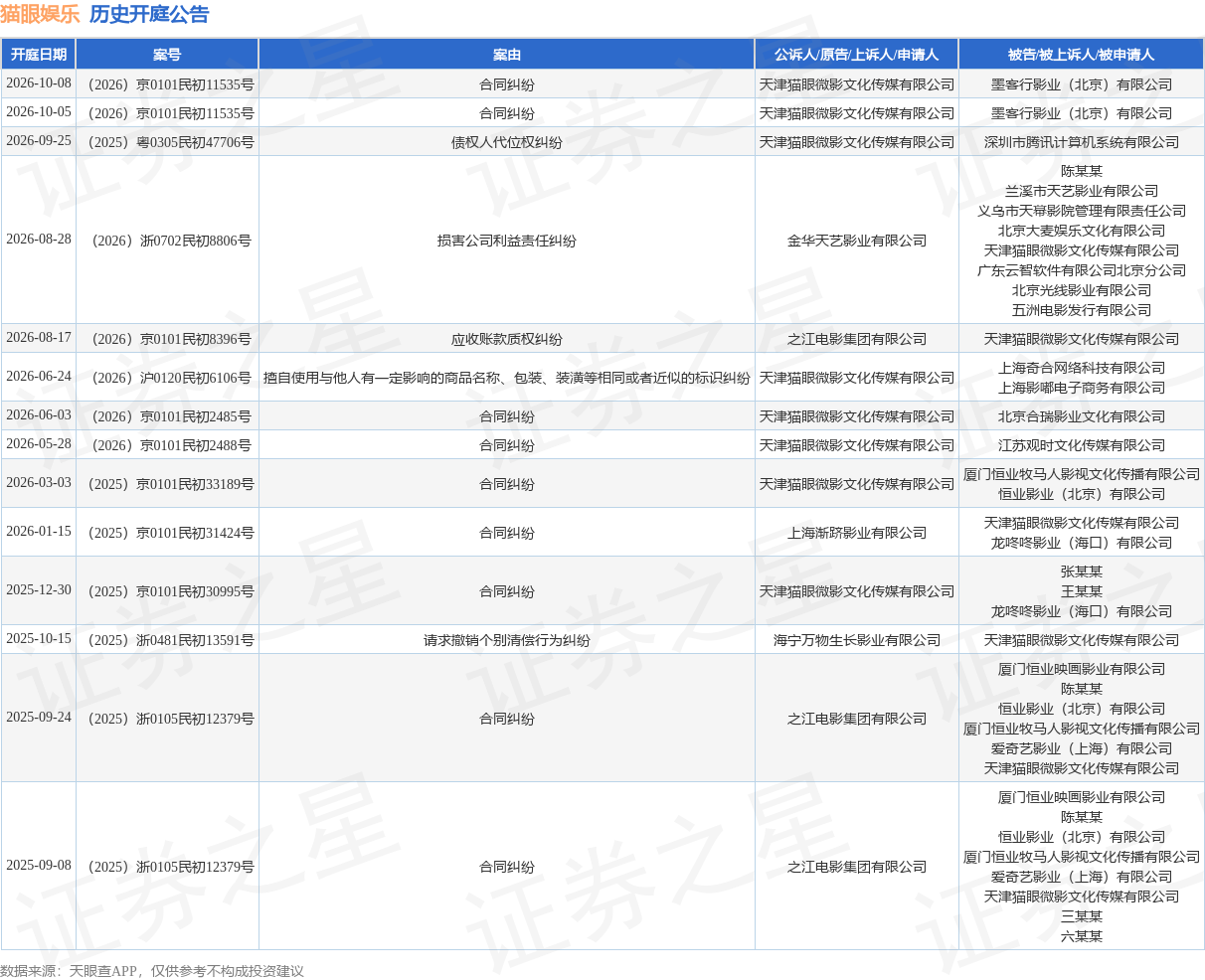Click the date 2026-08-17 cell
The height and width of the screenshot is (980, 1205).
tap(39, 338)
